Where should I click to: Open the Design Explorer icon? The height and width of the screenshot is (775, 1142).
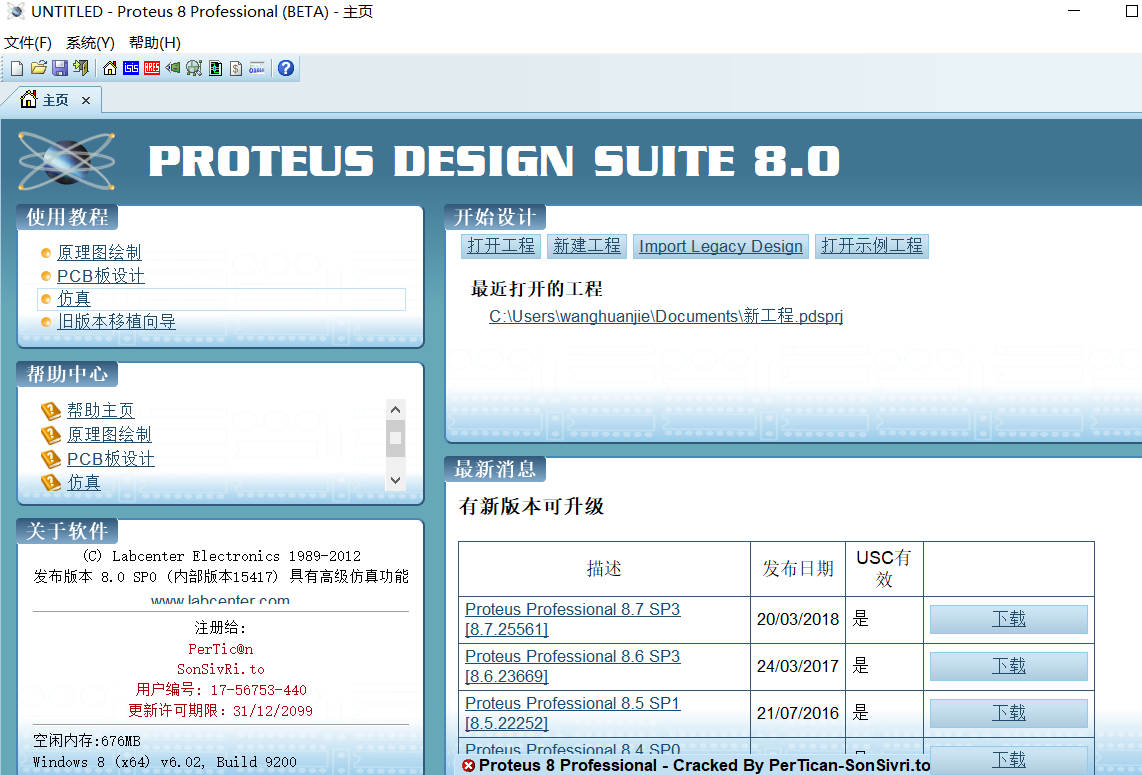(x=215, y=68)
